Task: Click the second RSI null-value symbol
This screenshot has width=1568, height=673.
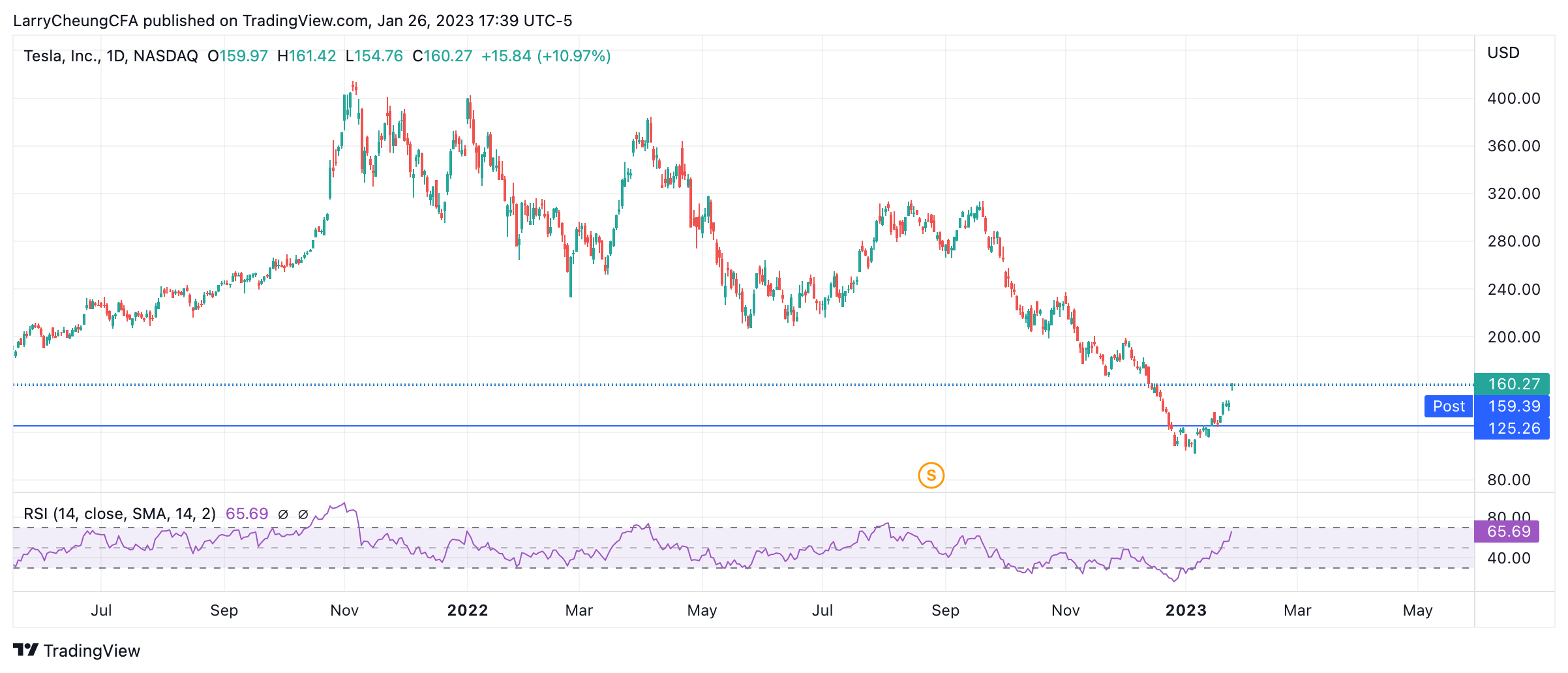Action: (303, 515)
